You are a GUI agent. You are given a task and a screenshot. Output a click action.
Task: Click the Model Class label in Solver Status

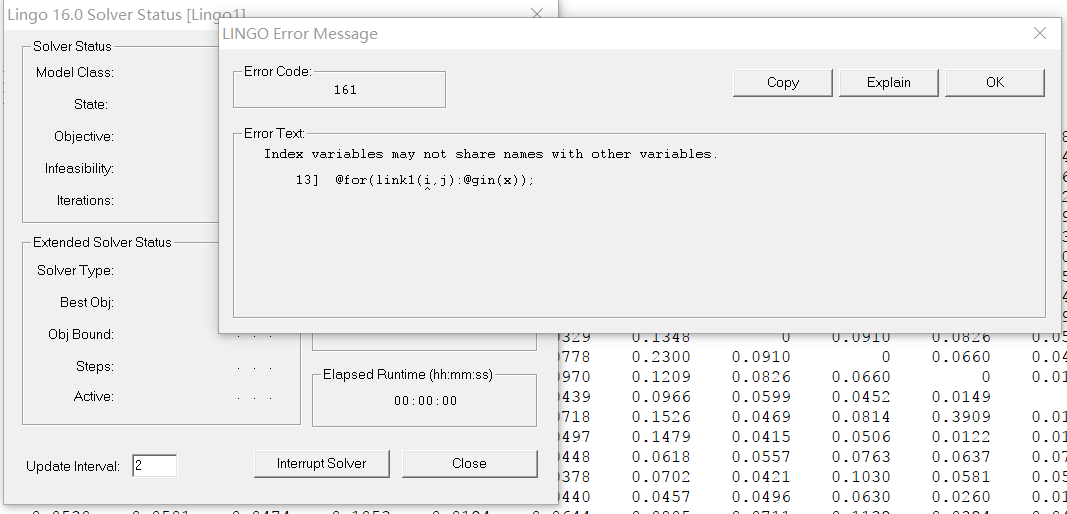click(75, 72)
